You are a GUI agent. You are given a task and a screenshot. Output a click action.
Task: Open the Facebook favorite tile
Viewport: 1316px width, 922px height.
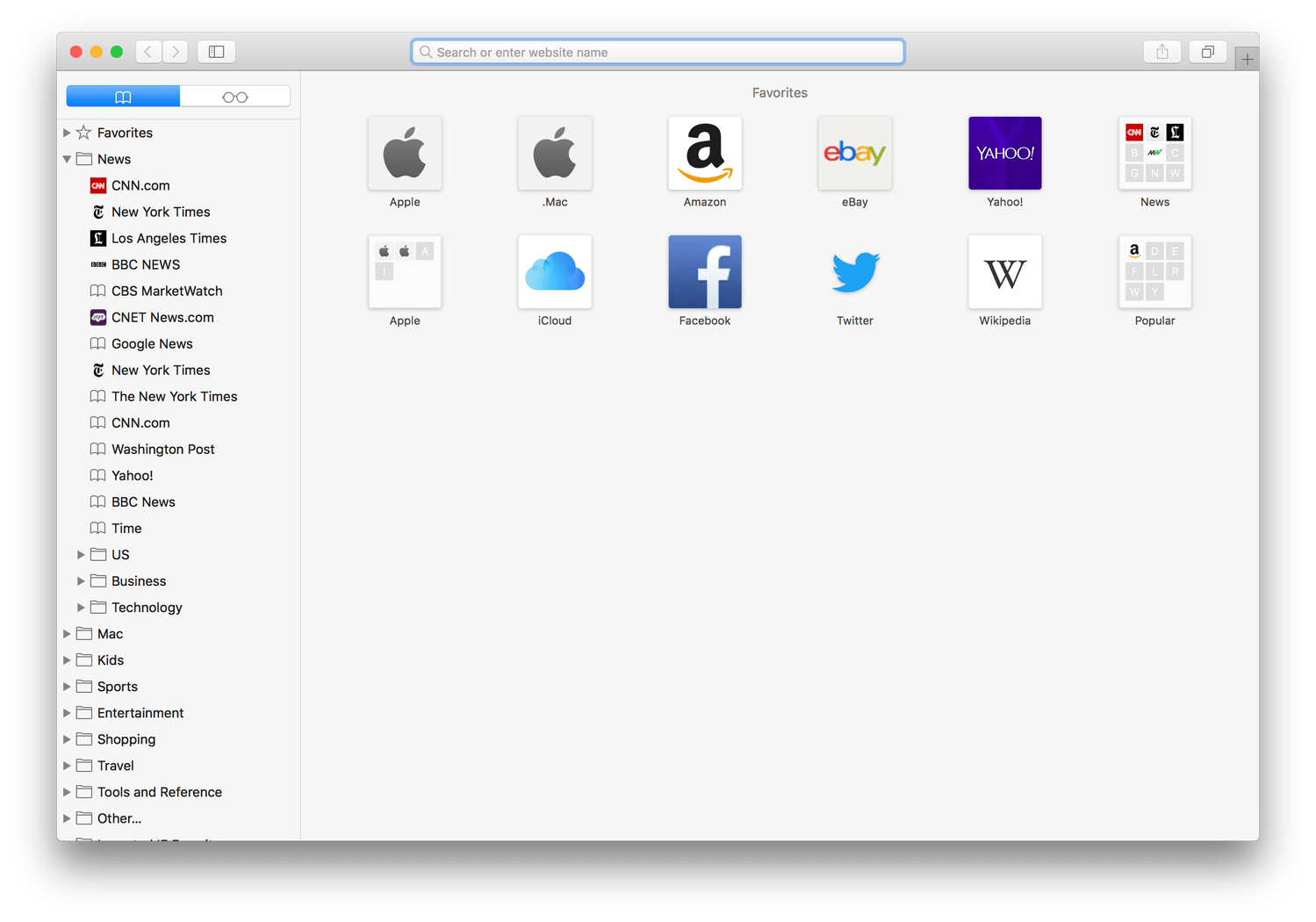tap(705, 271)
